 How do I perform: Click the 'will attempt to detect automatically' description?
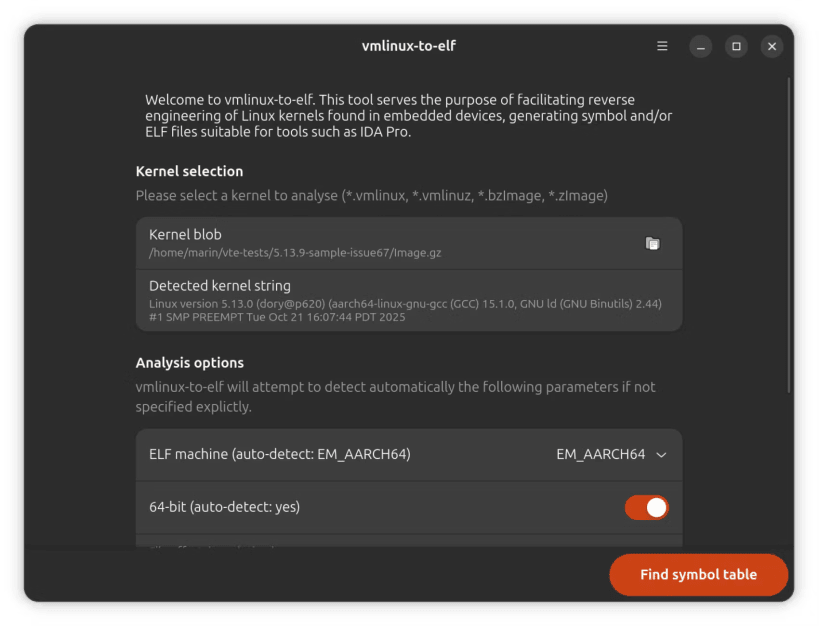click(395, 397)
